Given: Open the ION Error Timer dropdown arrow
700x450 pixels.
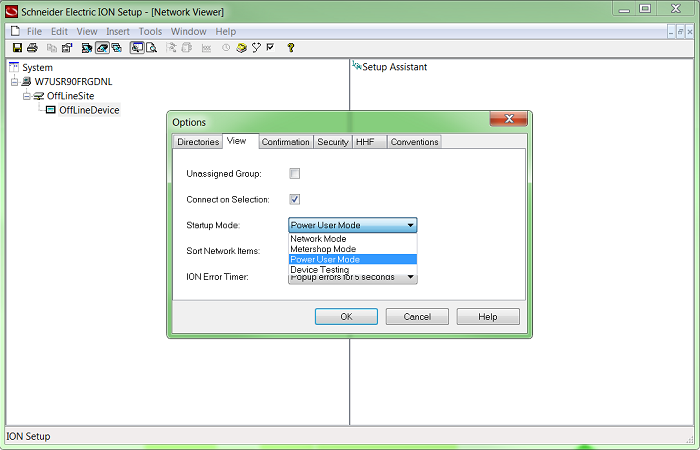Looking at the screenshot, I should pos(410,277).
